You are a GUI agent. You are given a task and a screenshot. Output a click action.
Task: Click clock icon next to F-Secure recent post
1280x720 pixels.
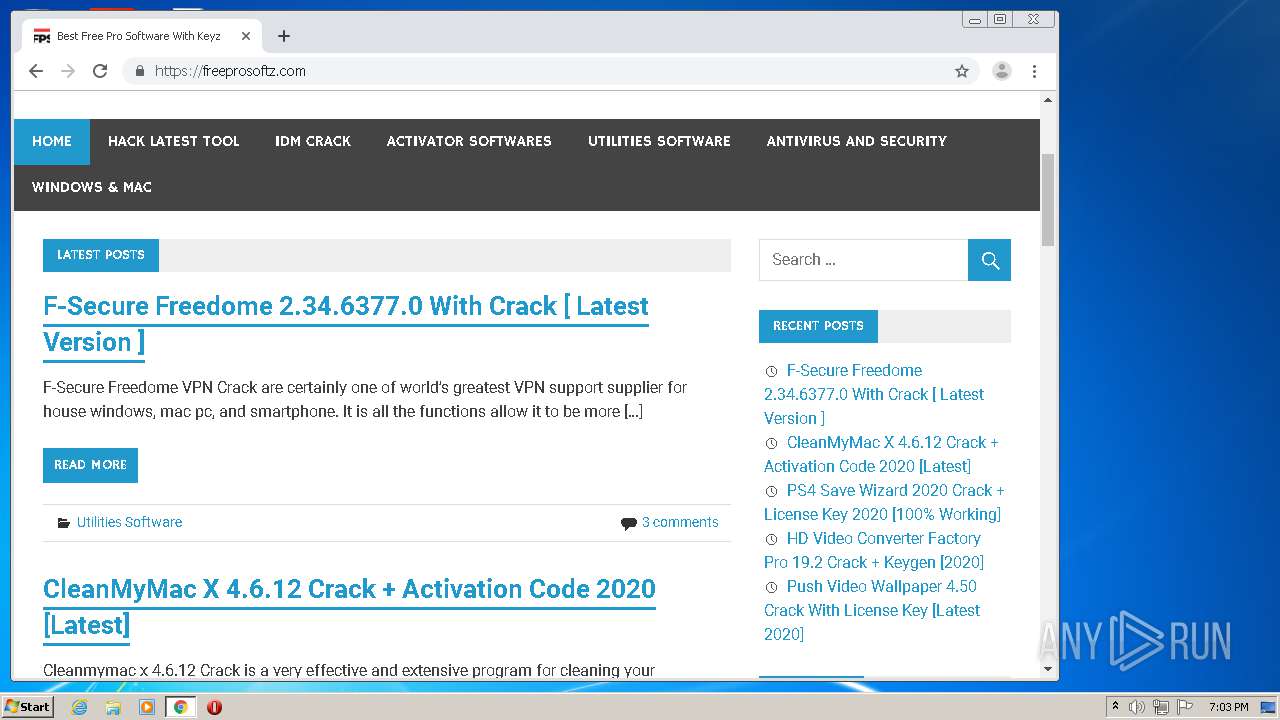(x=771, y=371)
